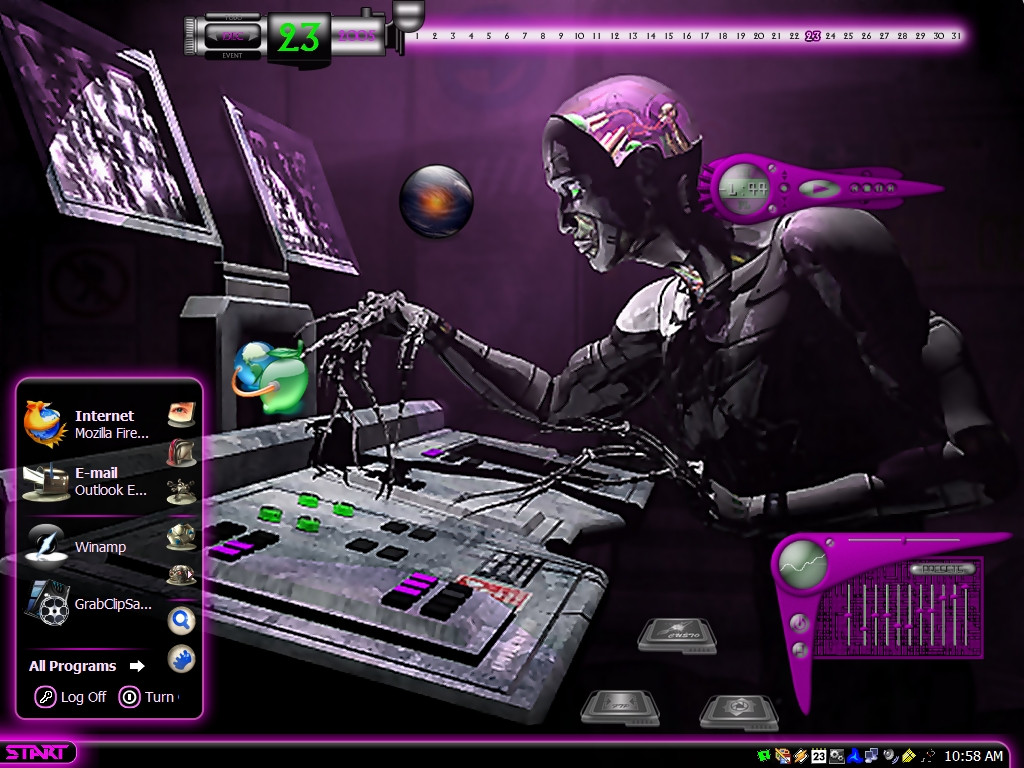Open the calendar 23 tray icon

click(818, 756)
